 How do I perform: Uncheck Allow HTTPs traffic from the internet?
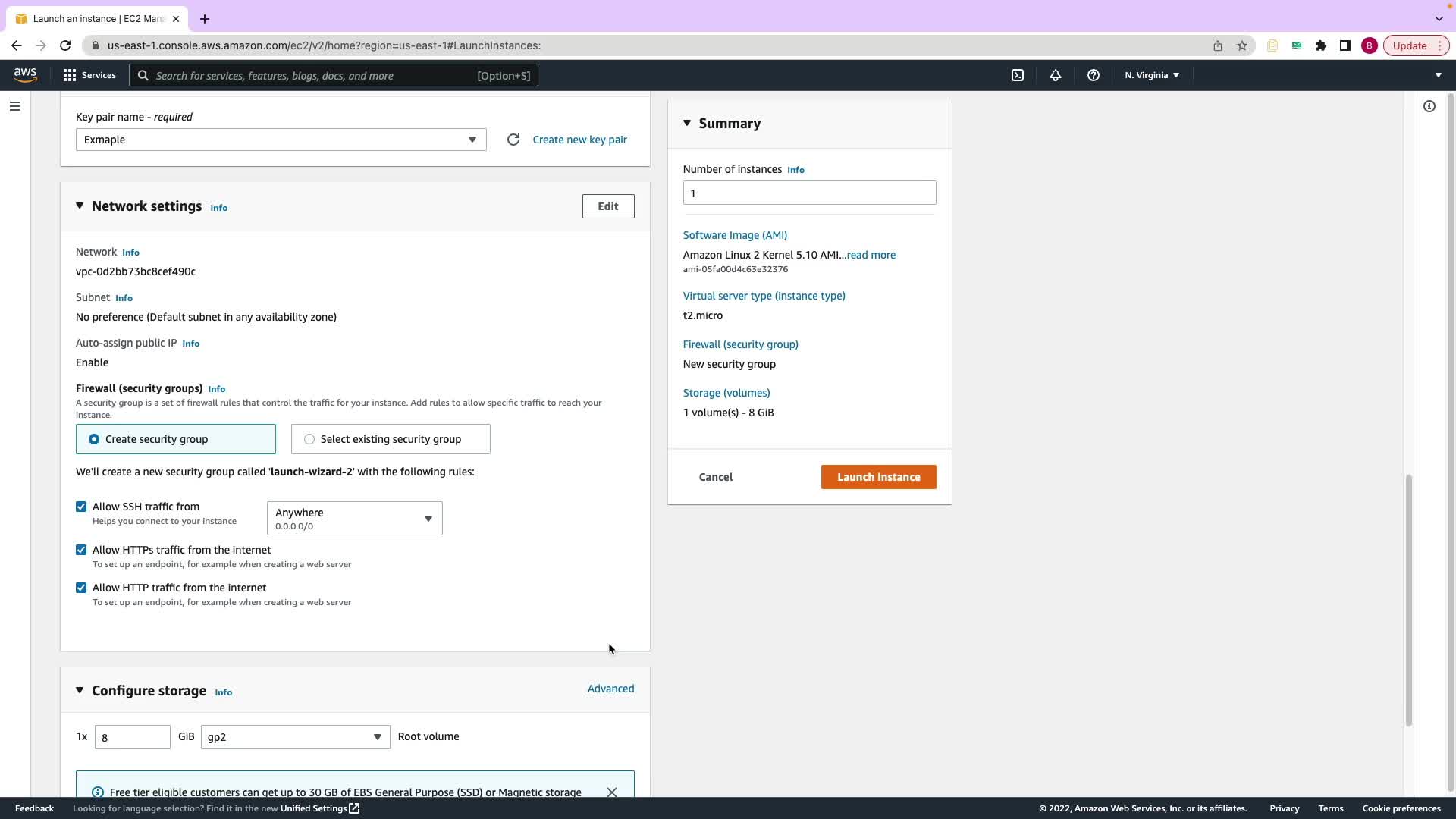81,550
